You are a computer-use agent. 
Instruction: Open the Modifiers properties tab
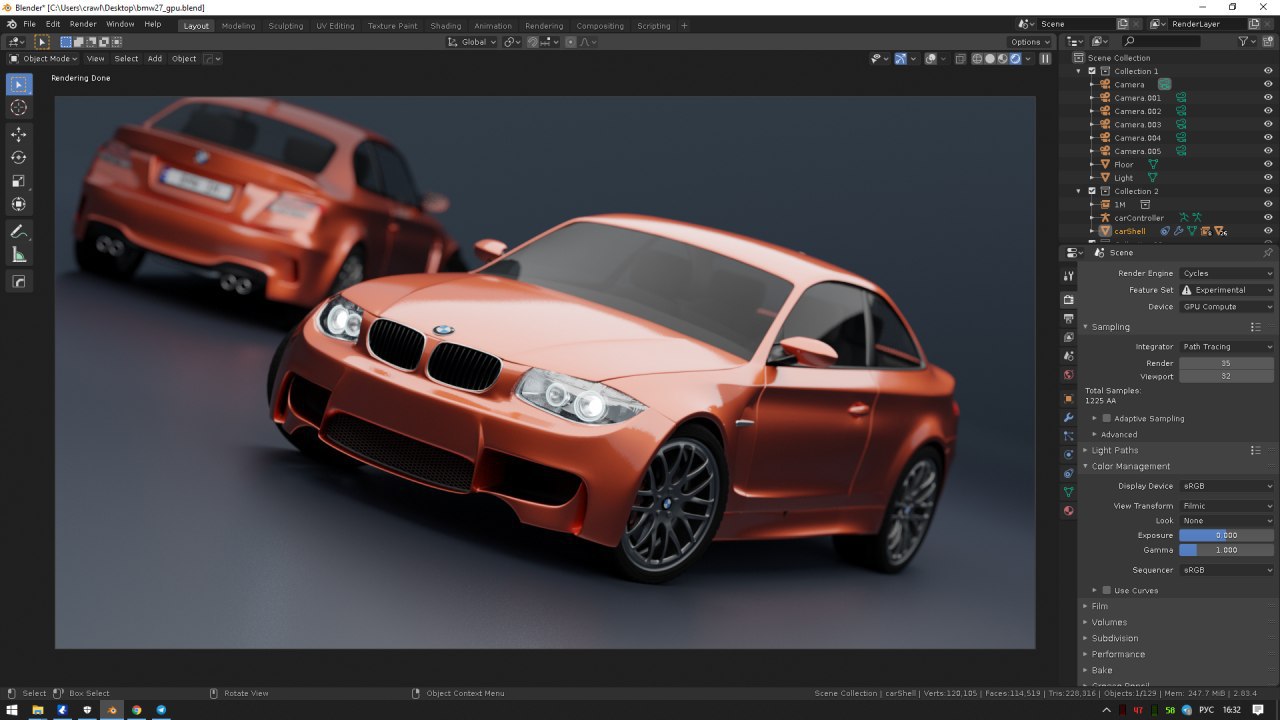(1068, 417)
